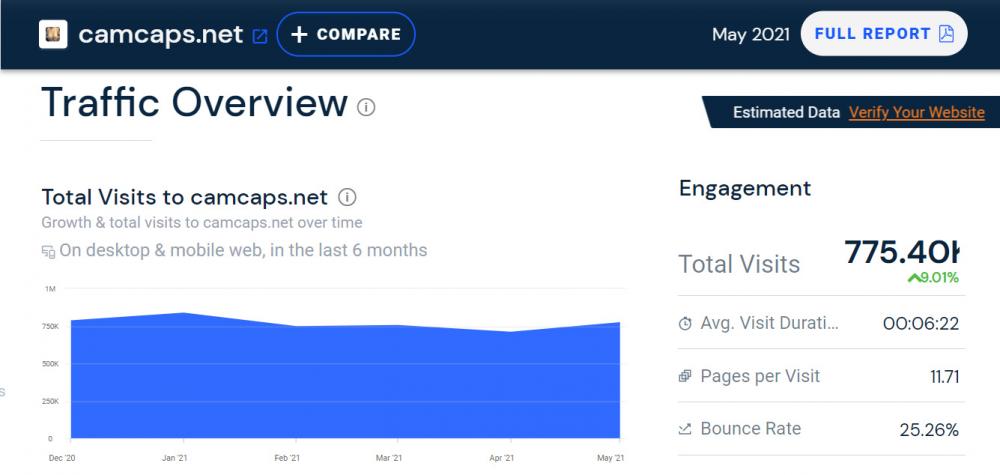Click the camcaps.net domain name in header
This screenshot has width=1000, height=475.
(160, 34)
